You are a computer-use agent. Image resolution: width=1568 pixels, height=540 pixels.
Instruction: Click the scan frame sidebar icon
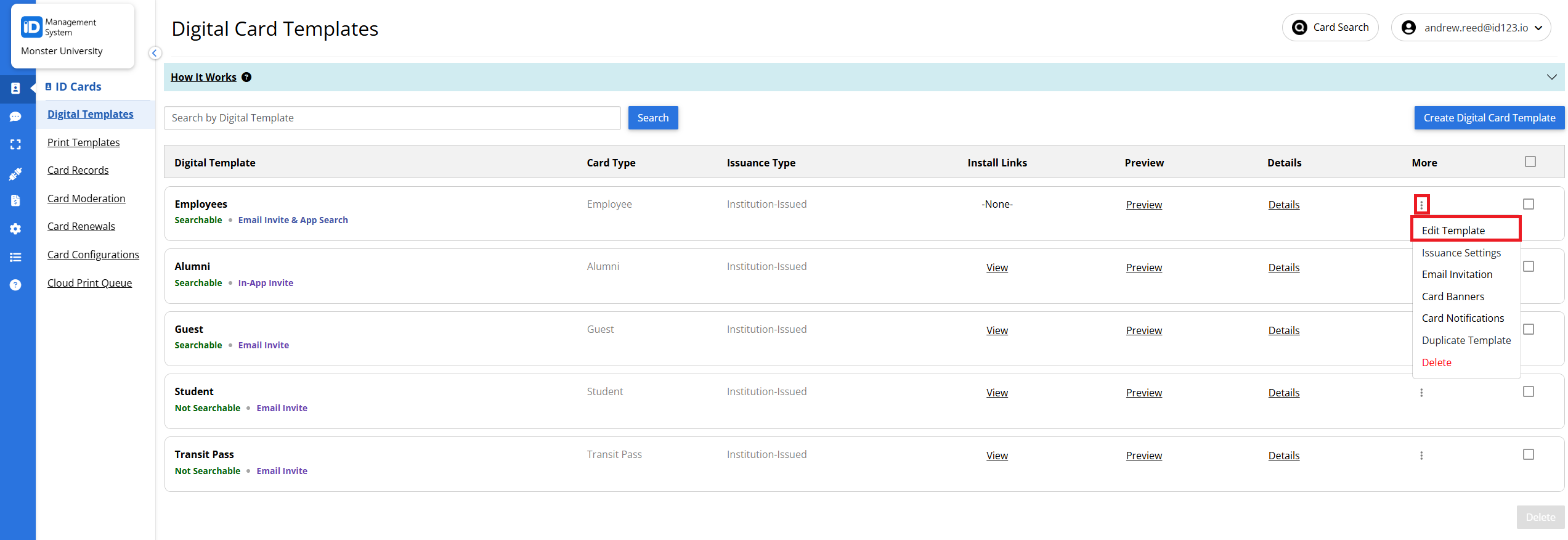pos(15,144)
